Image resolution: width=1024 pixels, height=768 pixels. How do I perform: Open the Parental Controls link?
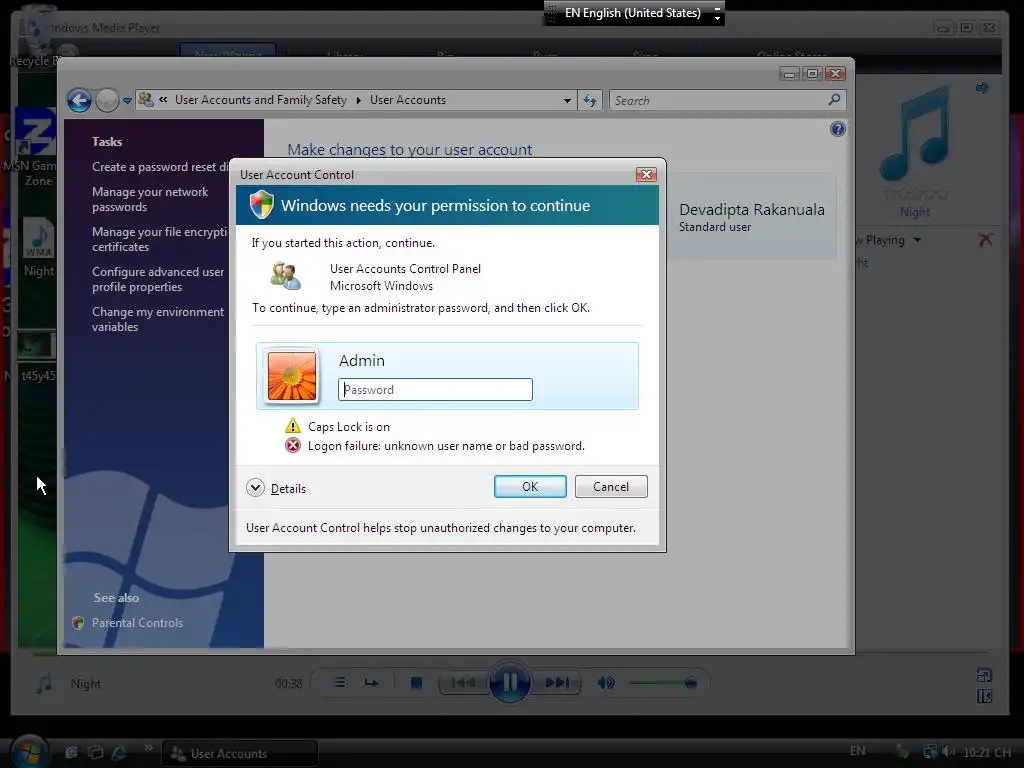(137, 623)
